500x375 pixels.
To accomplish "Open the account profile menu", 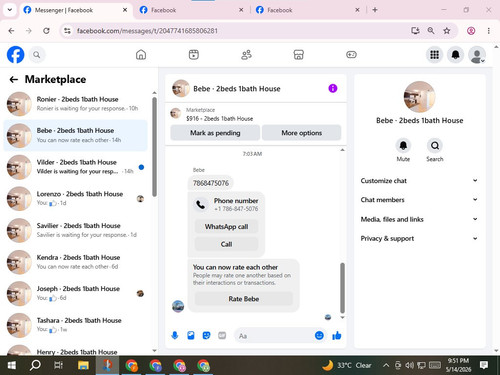I will click(x=477, y=55).
